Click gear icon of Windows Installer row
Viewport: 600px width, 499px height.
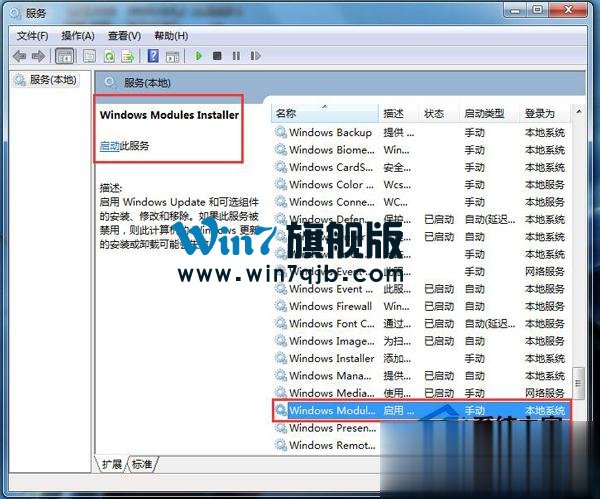click(x=281, y=358)
